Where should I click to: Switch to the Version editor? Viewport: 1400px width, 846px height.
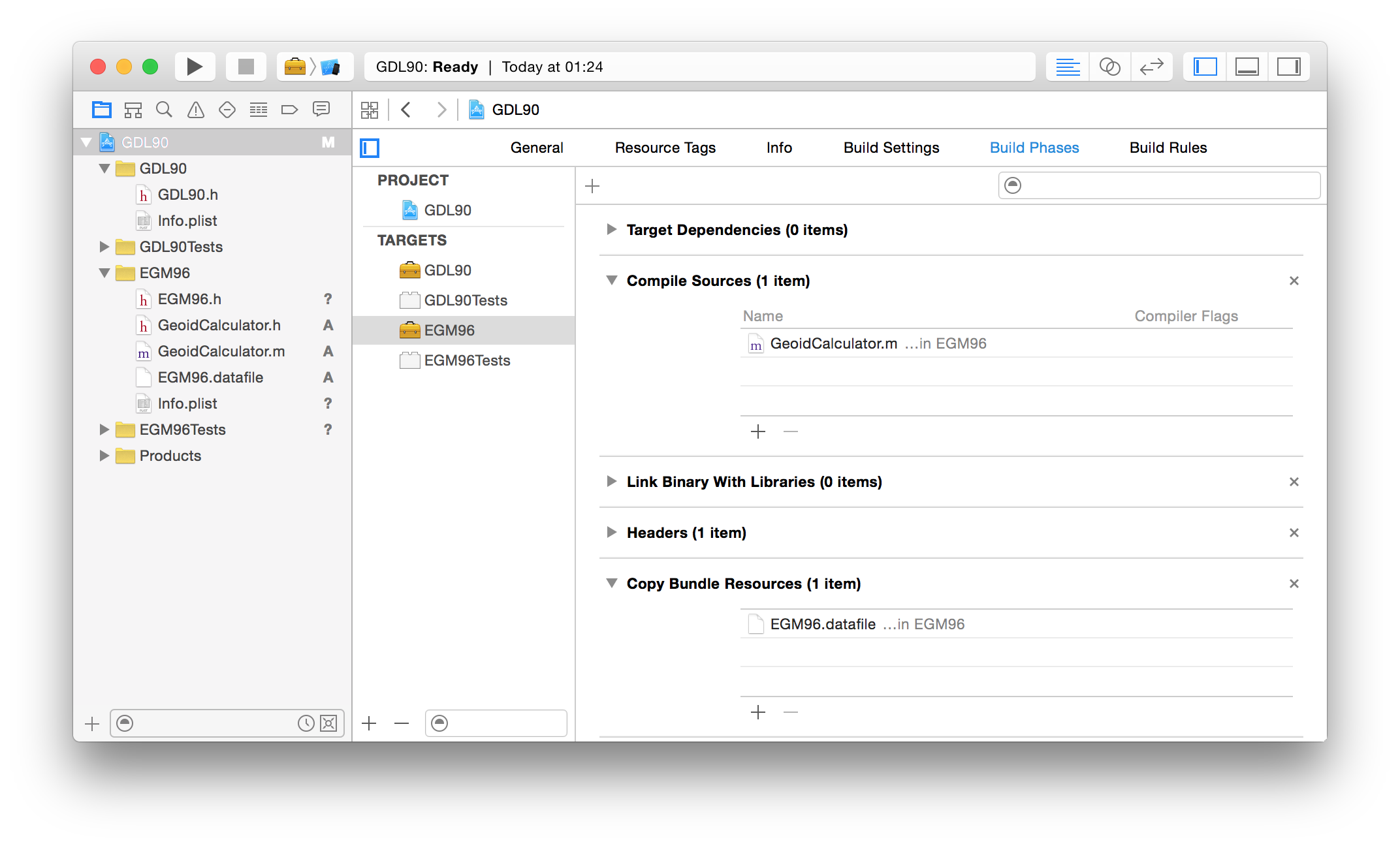[x=1151, y=67]
